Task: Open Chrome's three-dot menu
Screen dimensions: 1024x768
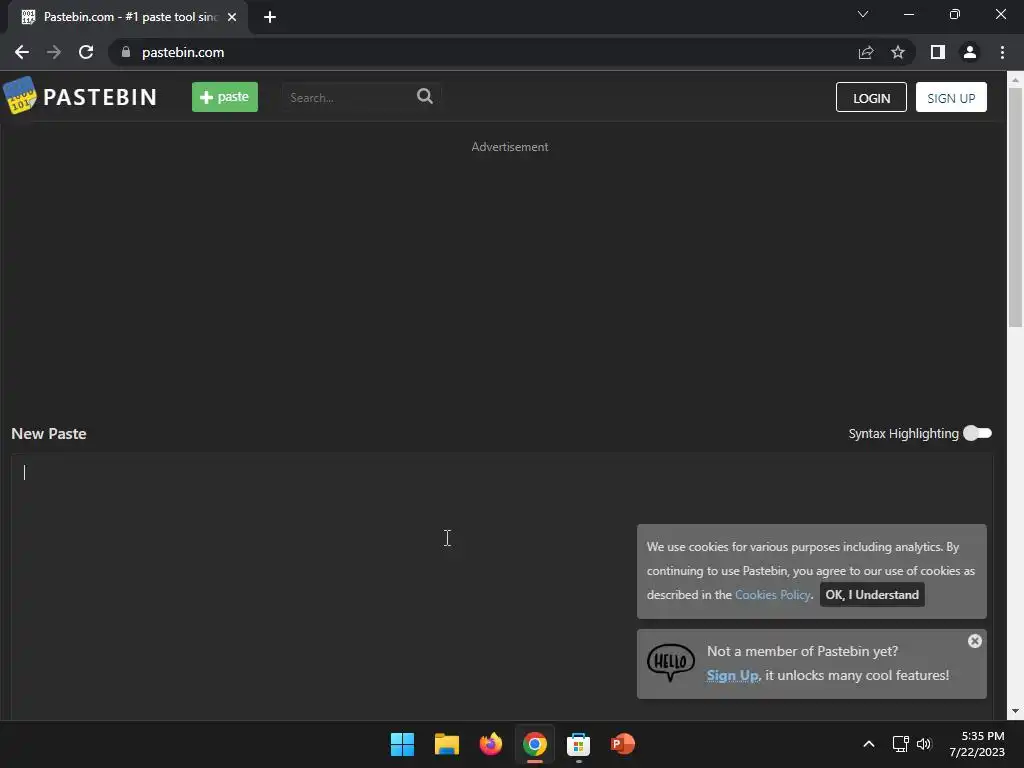Action: click(1002, 52)
